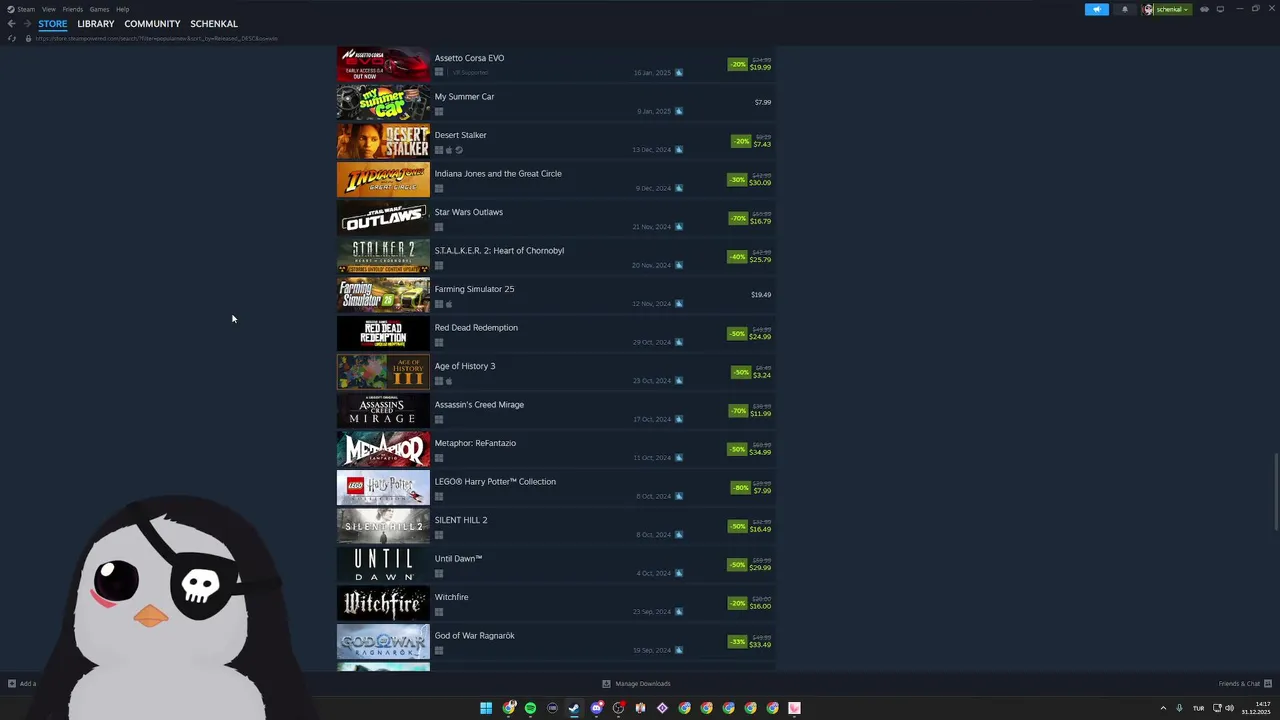
Task: Click the -70% discount on Star Wars Outlaws
Action: tap(738, 218)
